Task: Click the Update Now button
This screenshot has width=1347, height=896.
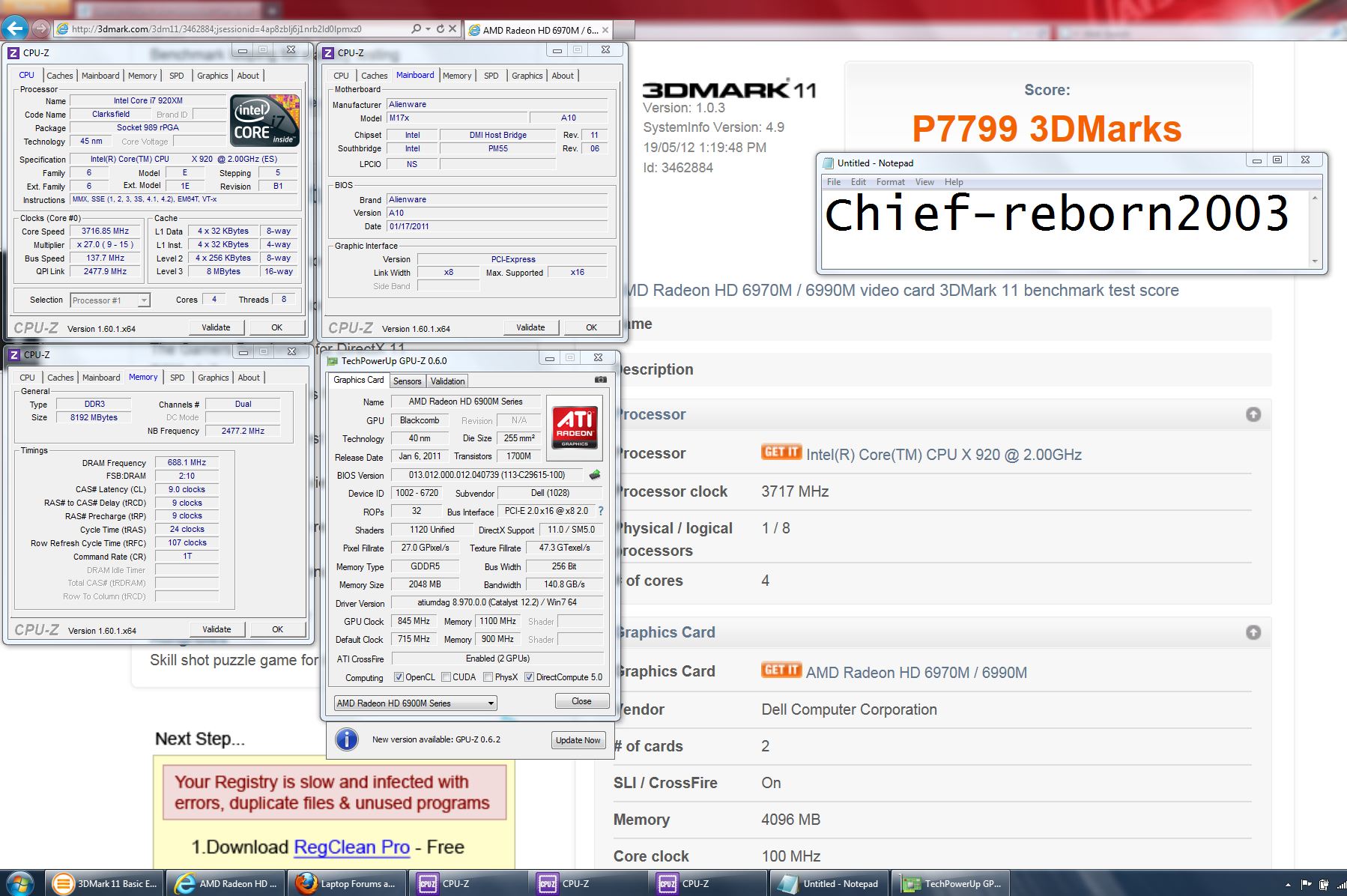Action: coord(578,740)
